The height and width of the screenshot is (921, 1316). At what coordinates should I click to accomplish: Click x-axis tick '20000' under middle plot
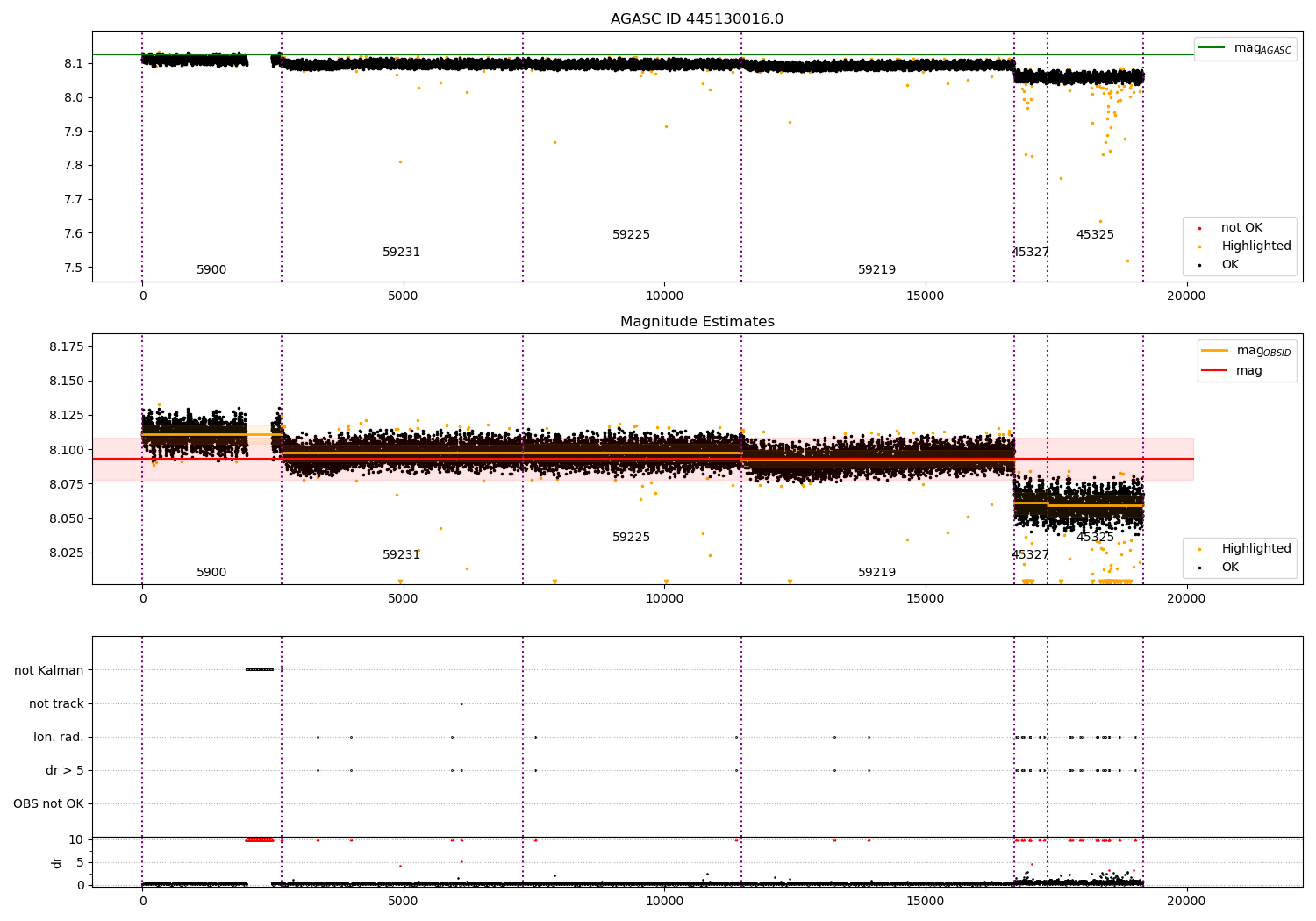pos(1186,599)
